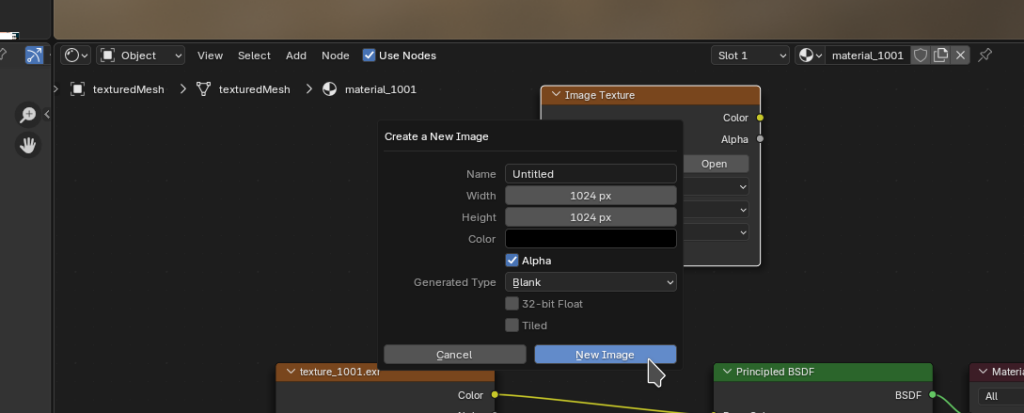Open first Image Texture node dropdown

click(716, 187)
